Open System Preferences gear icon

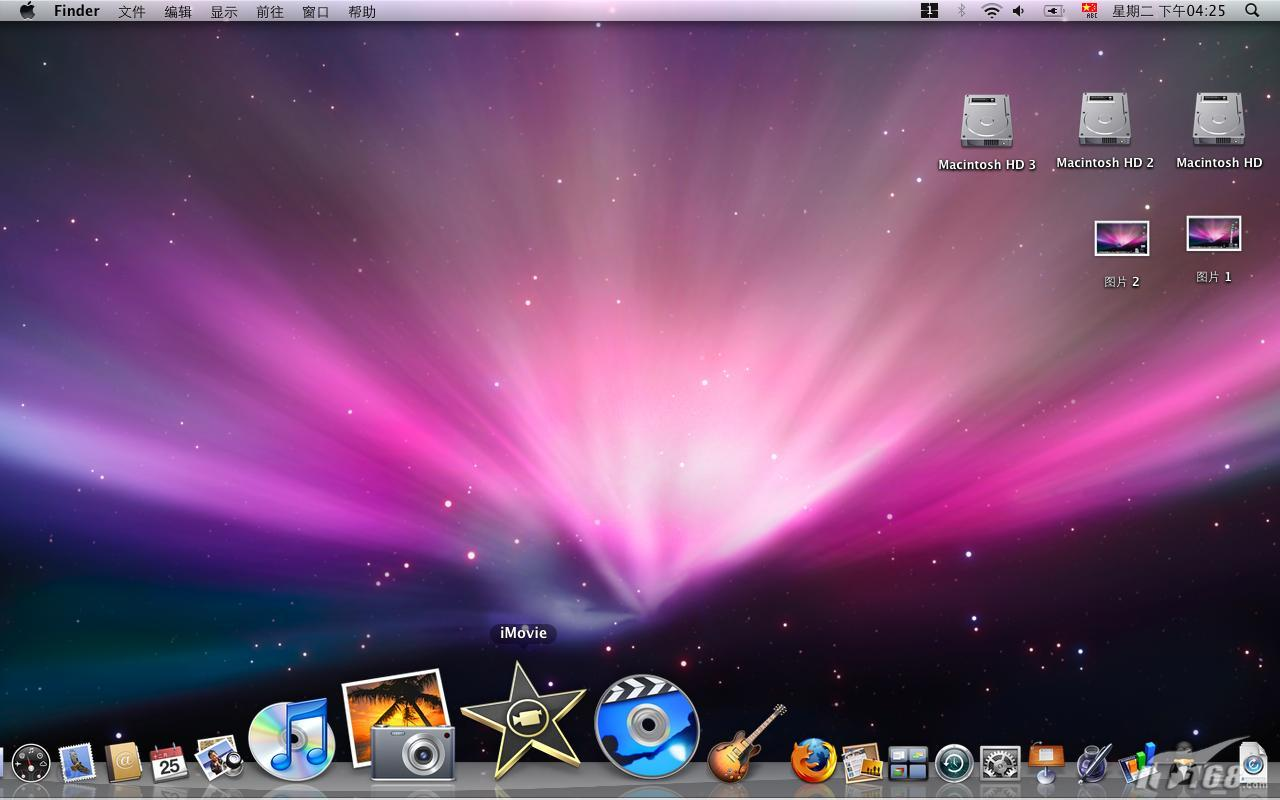[x=1000, y=764]
